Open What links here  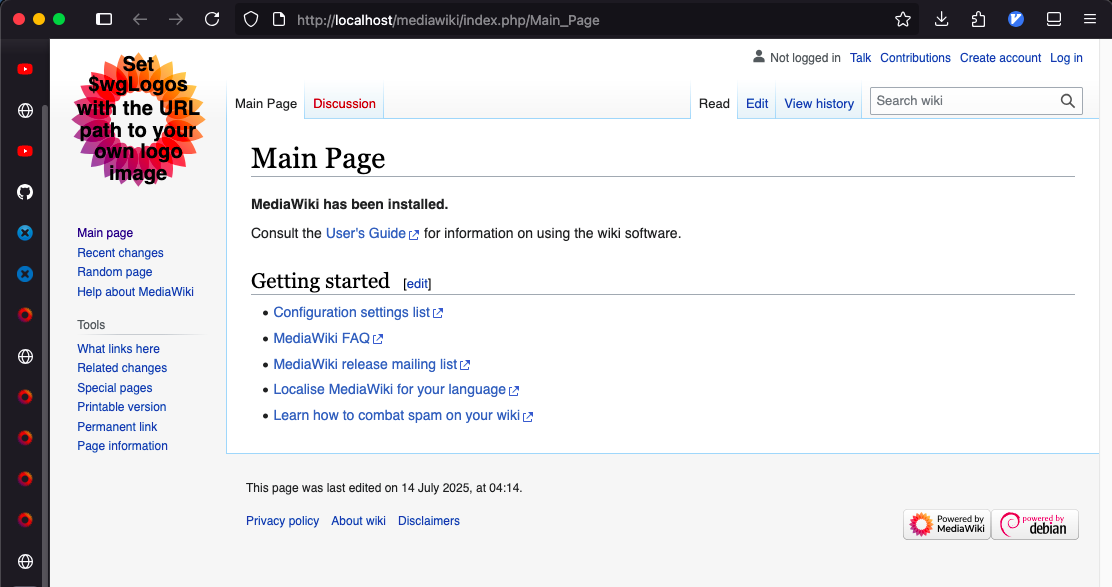118,349
